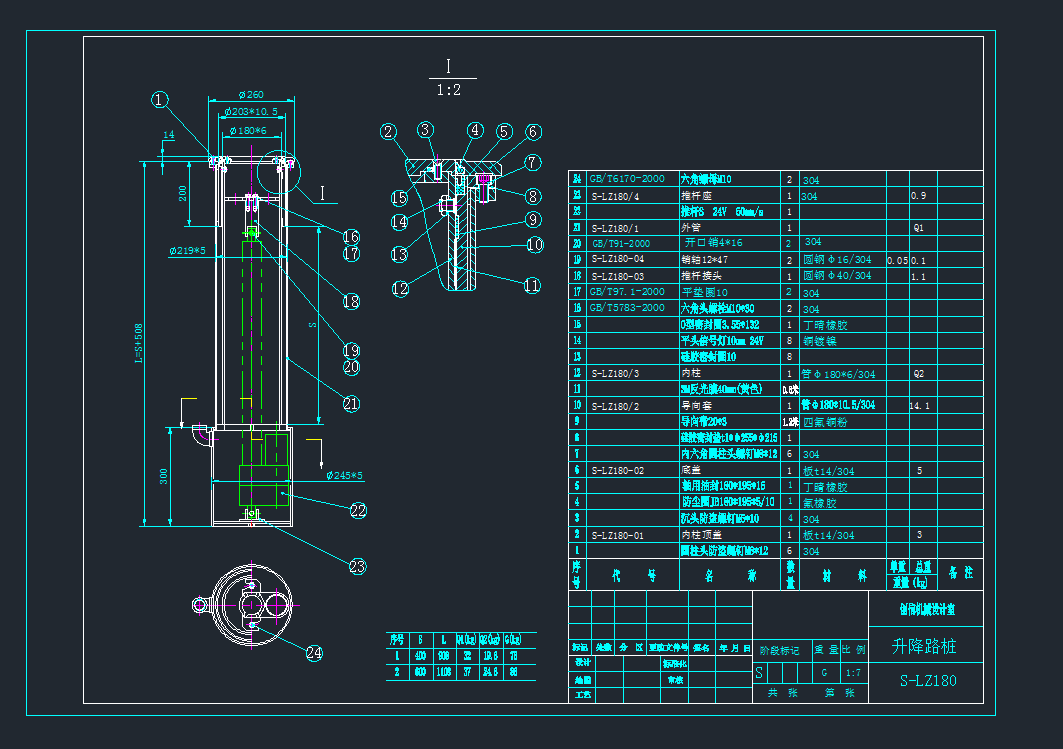Click the GB/T6170-2000 code in row 24
This screenshot has height=749, width=1063.
627,179
